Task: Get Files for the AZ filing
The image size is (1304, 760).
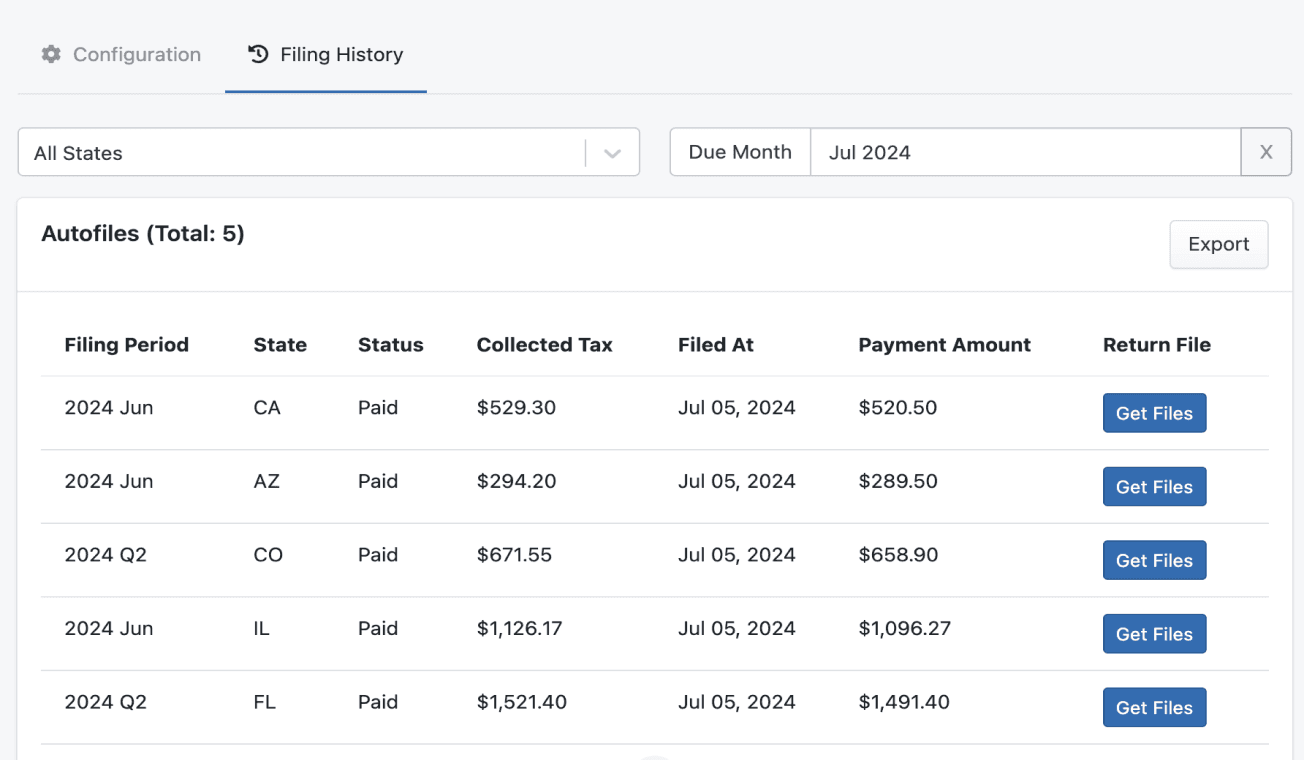Action: point(1154,487)
